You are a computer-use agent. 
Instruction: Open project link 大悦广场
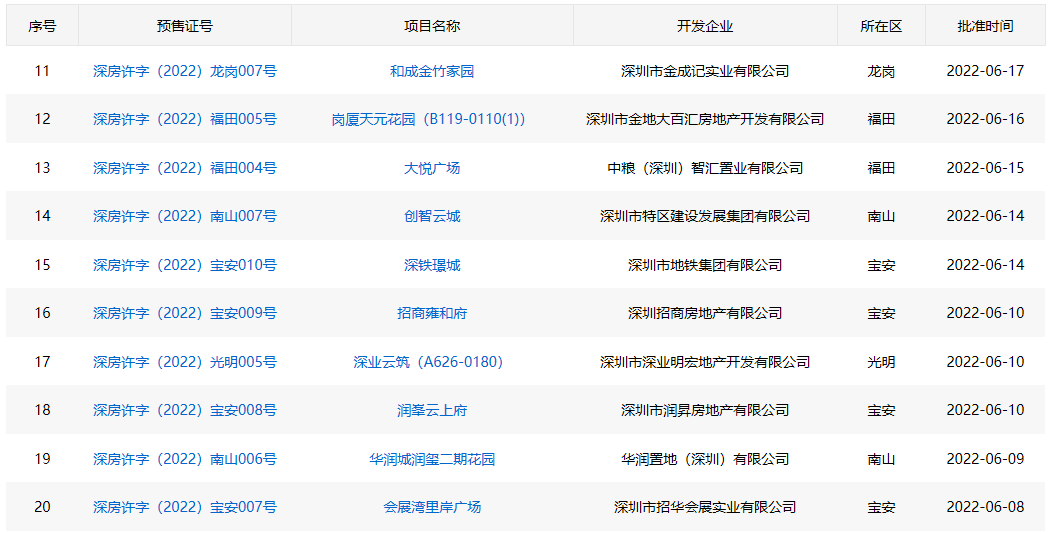[432, 168]
